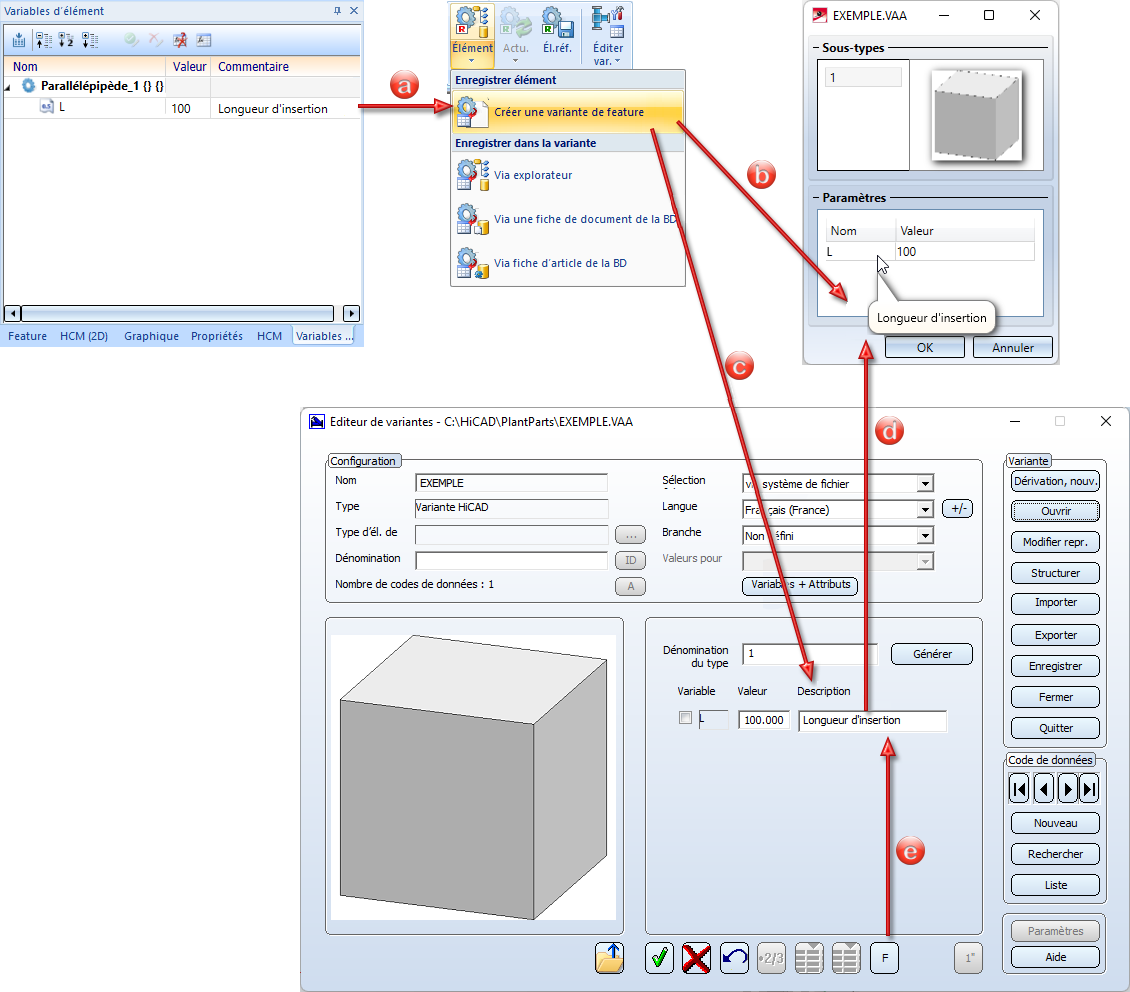Click the first grey table icon in variant editor
1130x992 pixels.
click(809, 958)
